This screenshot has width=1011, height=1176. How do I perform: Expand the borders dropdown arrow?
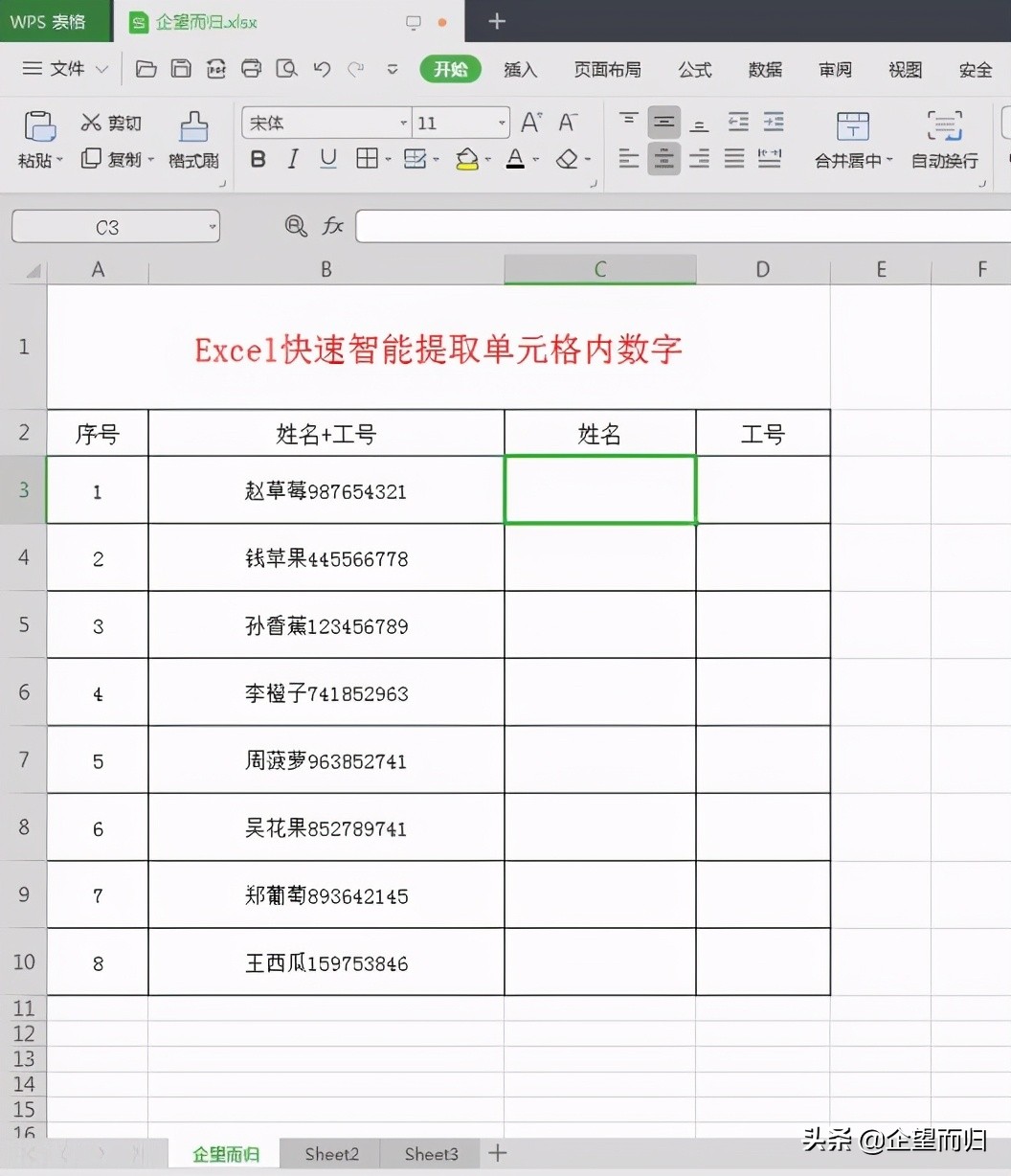click(x=388, y=160)
